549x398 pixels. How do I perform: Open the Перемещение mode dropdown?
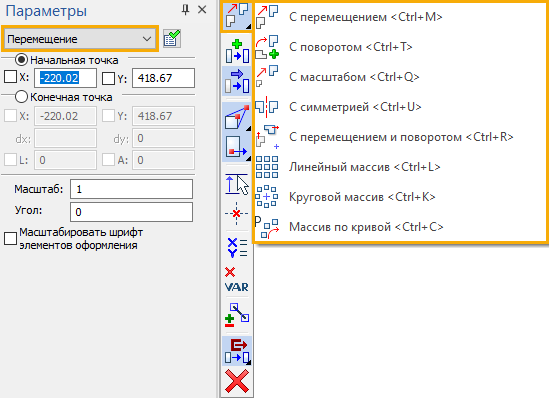(80, 39)
